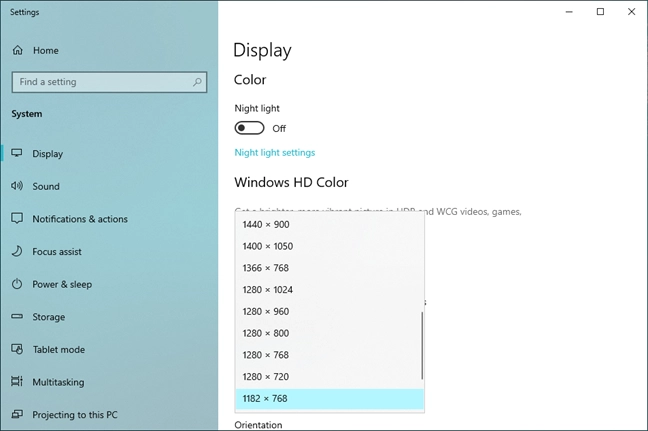Click the Multitasking icon
This screenshot has height=431, width=648.
click(x=17, y=381)
